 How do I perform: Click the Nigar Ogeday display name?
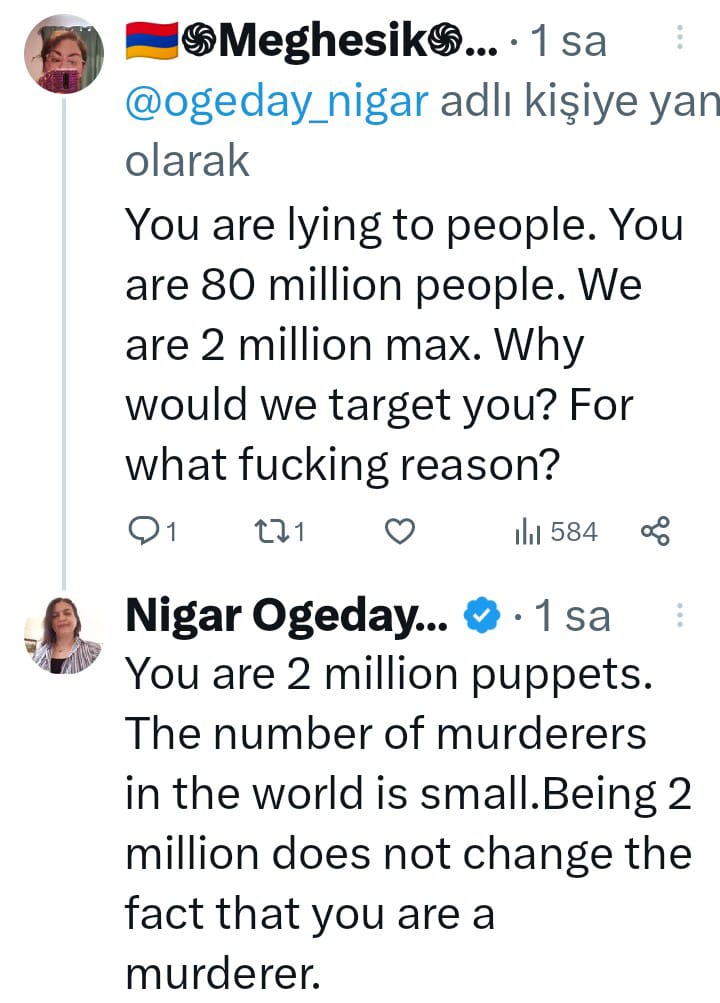click(286, 617)
